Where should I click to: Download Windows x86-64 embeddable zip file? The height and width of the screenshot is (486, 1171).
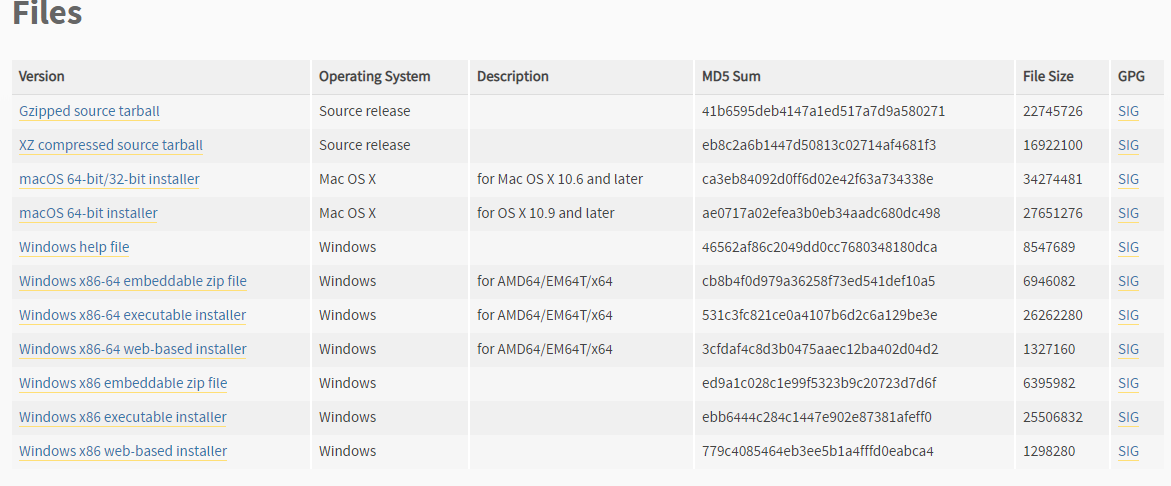(x=132, y=281)
